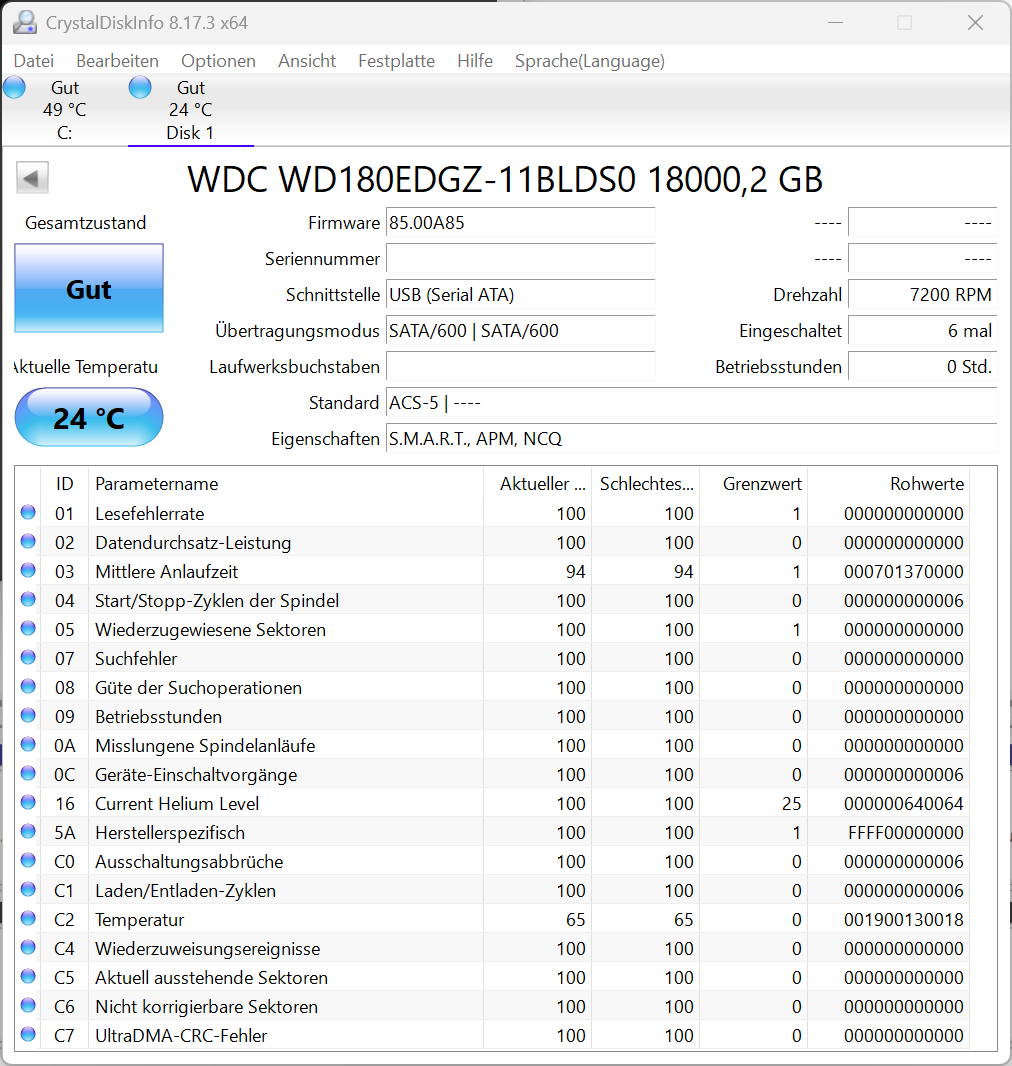Click the blue status orb for drive C:
Viewport: 1012px width, 1066px height.
[x=14, y=88]
